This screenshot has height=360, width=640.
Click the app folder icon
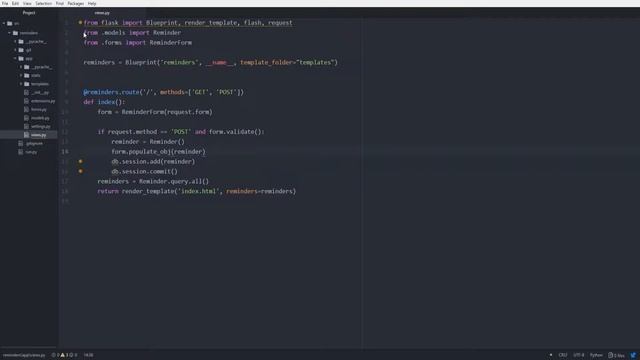pyautogui.click(x=21, y=58)
